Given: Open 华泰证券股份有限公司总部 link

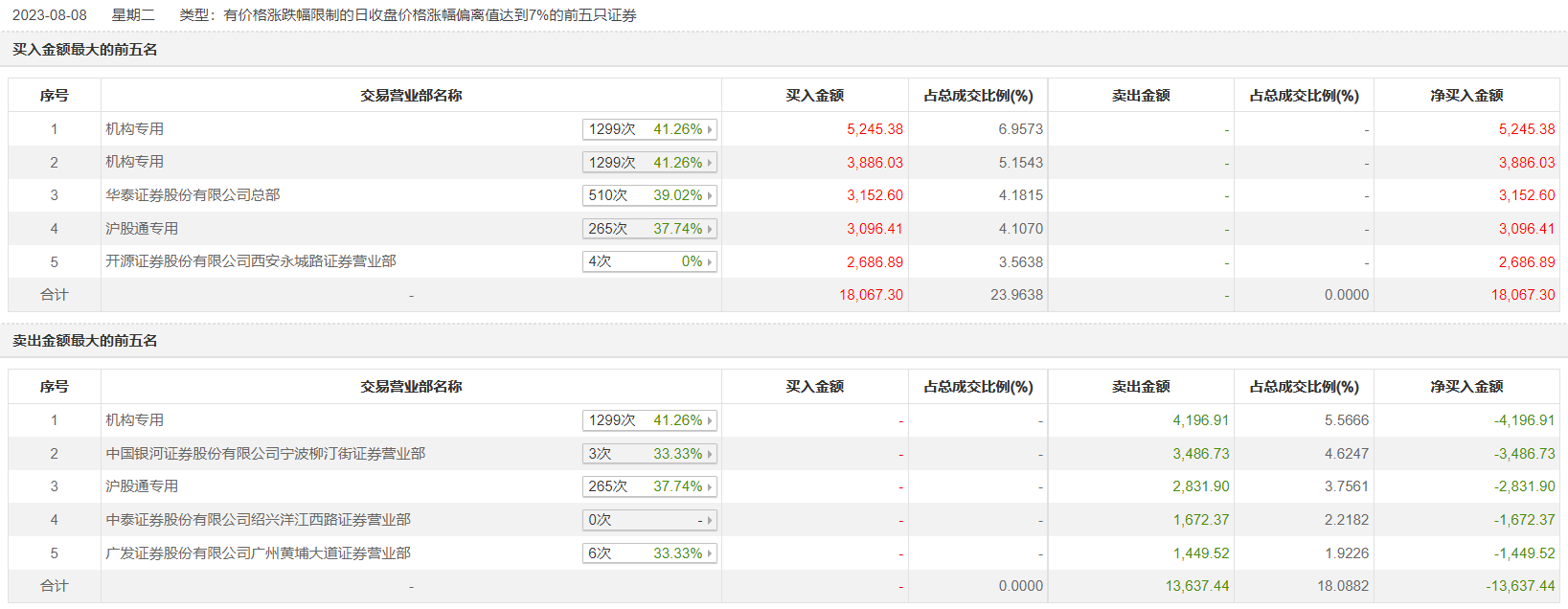Looking at the screenshot, I should [193, 195].
